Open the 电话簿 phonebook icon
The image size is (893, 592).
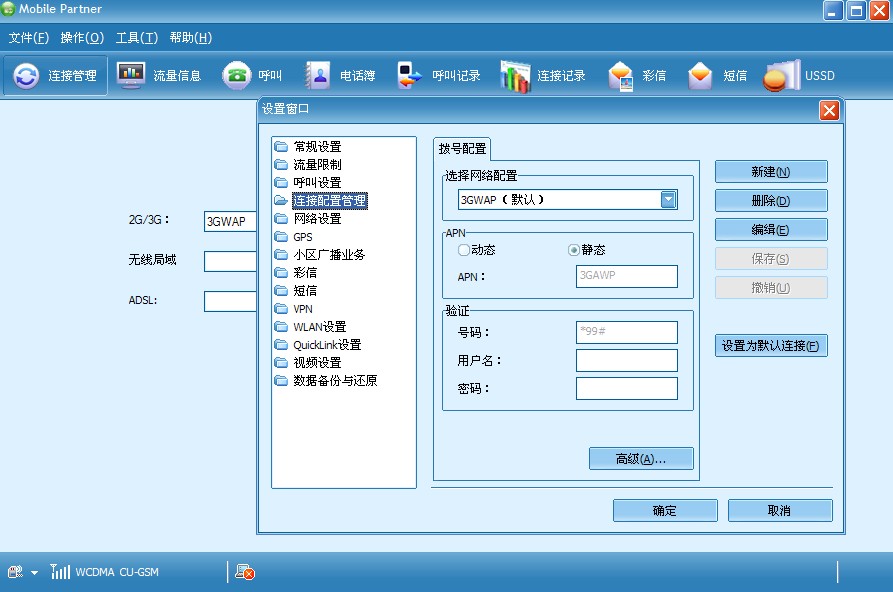pos(318,76)
